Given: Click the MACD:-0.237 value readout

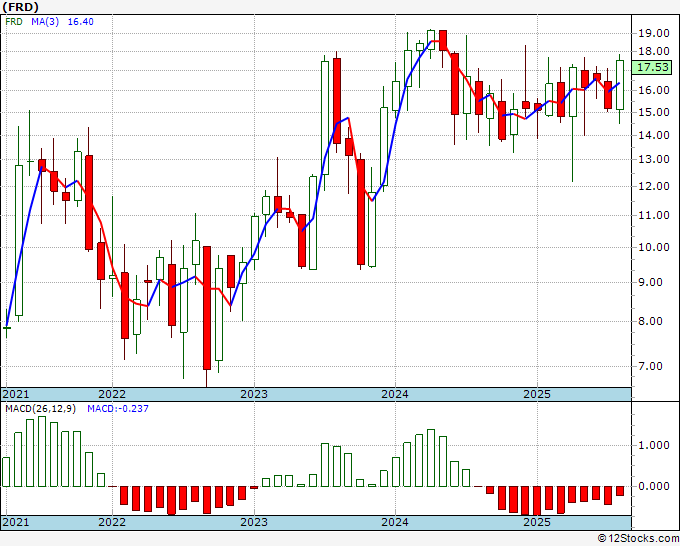Looking at the screenshot, I should (118, 409).
